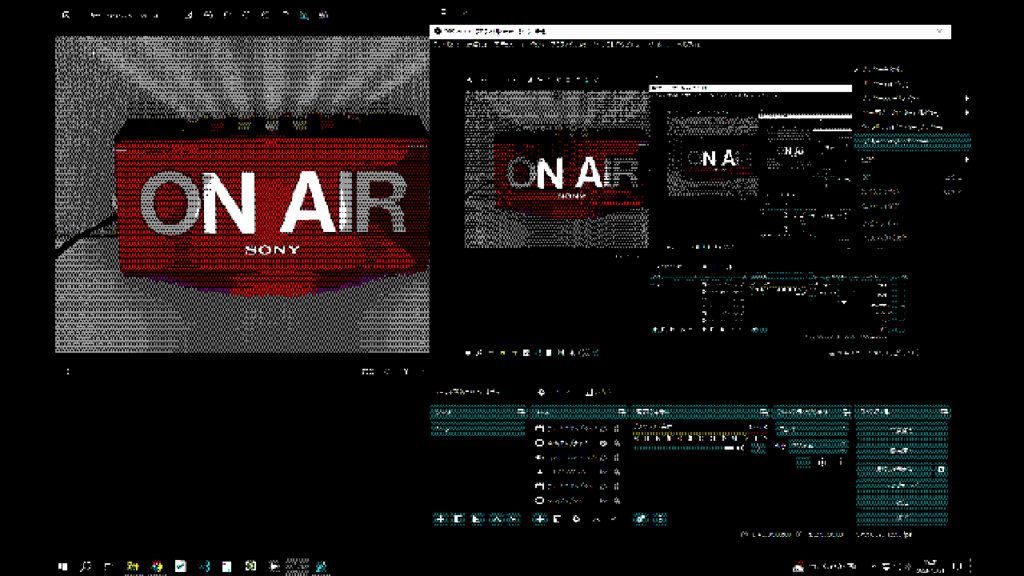The image size is (1024, 576).
Task: Toggle visibility eye of the fifth source
Action: (x=603, y=486)
